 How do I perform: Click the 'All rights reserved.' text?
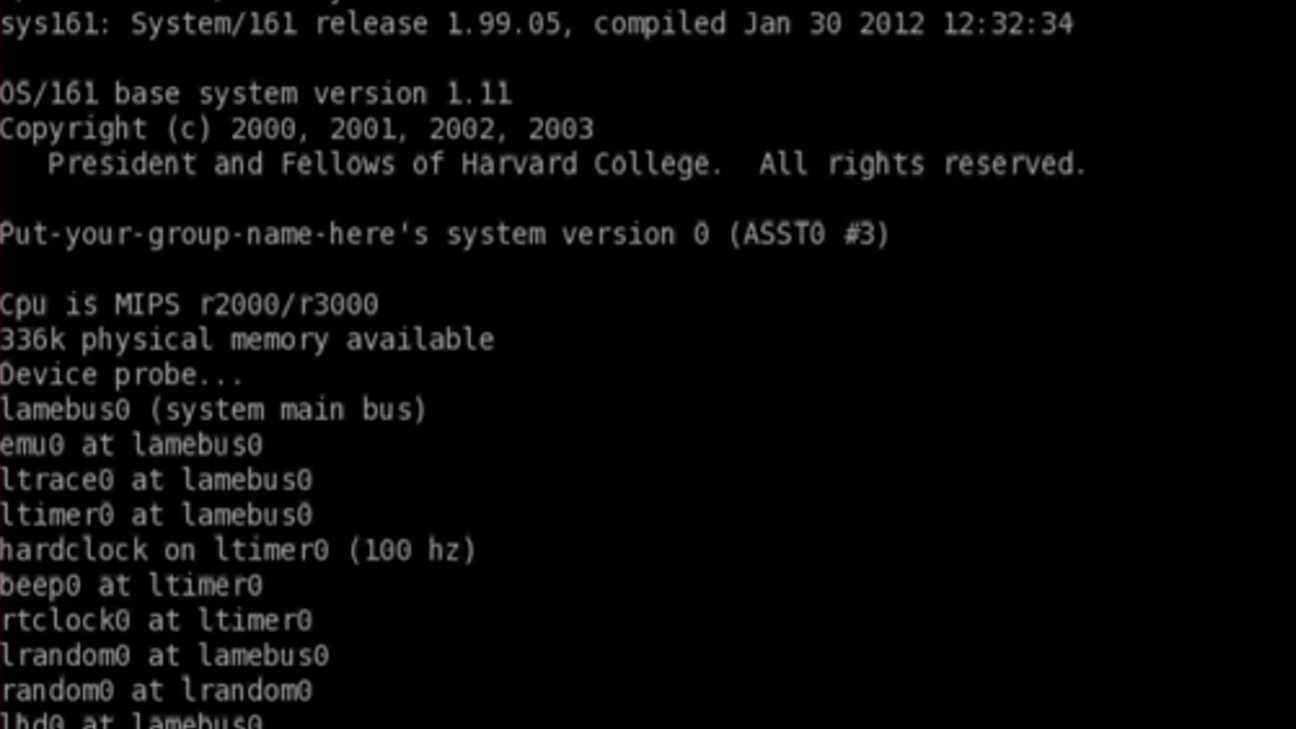coord(921,164)
